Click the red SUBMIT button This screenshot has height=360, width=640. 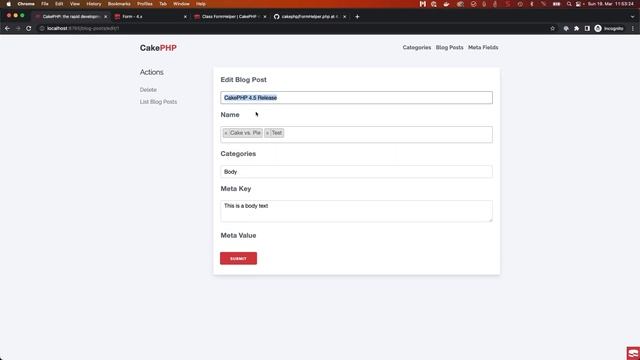(238, 258)
